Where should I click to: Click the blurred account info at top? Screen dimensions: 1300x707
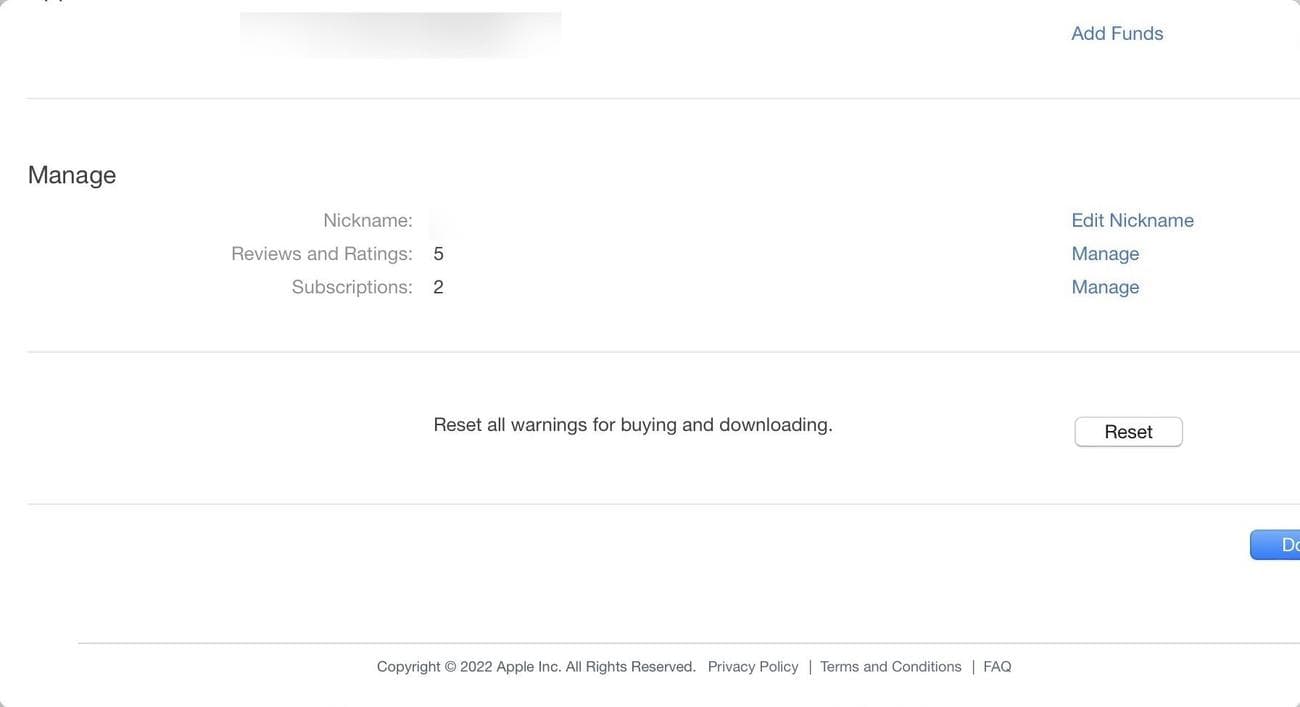click(400, 34)
